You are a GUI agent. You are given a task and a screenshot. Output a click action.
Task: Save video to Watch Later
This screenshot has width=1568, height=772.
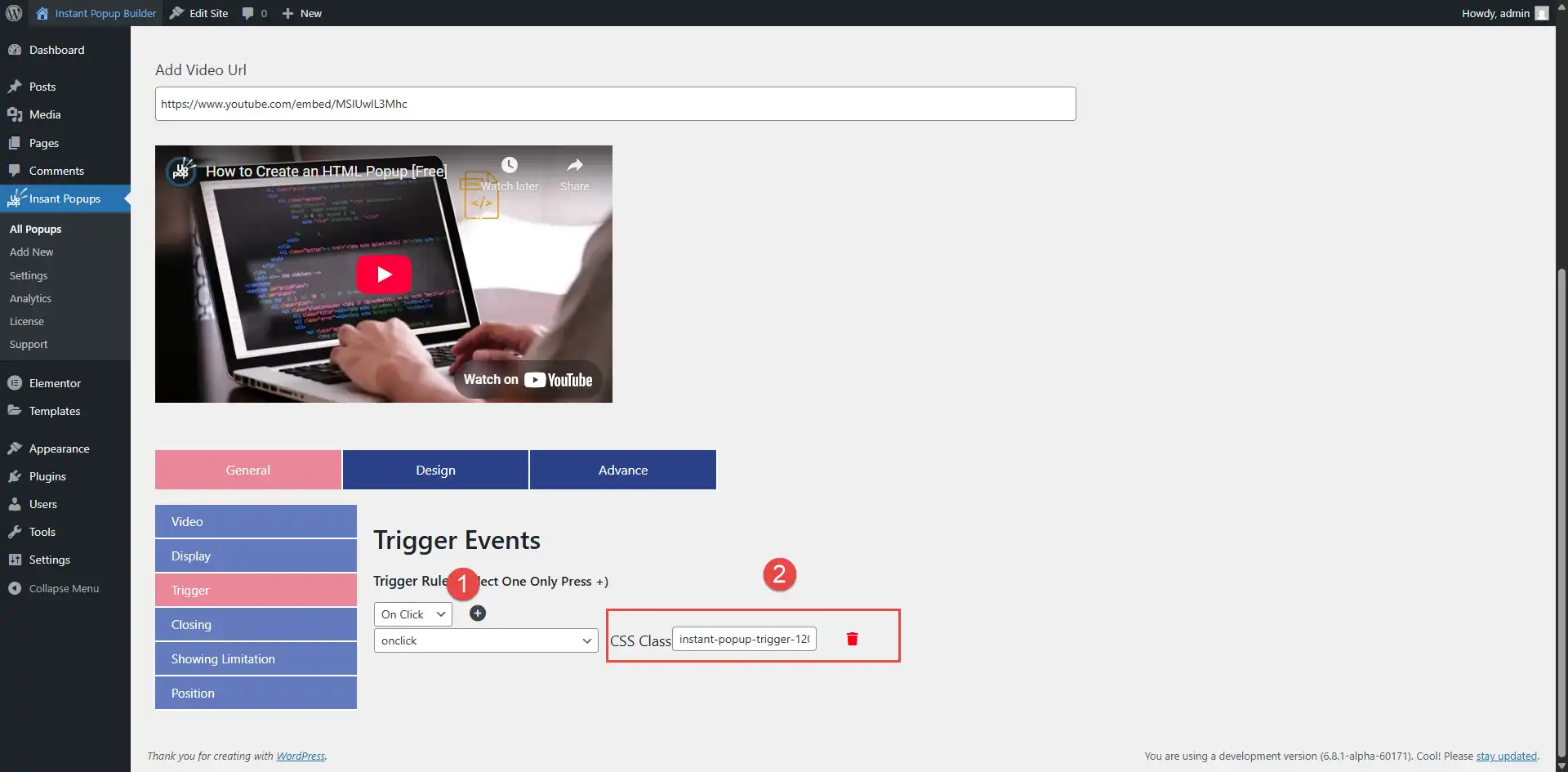click(509, 165)
